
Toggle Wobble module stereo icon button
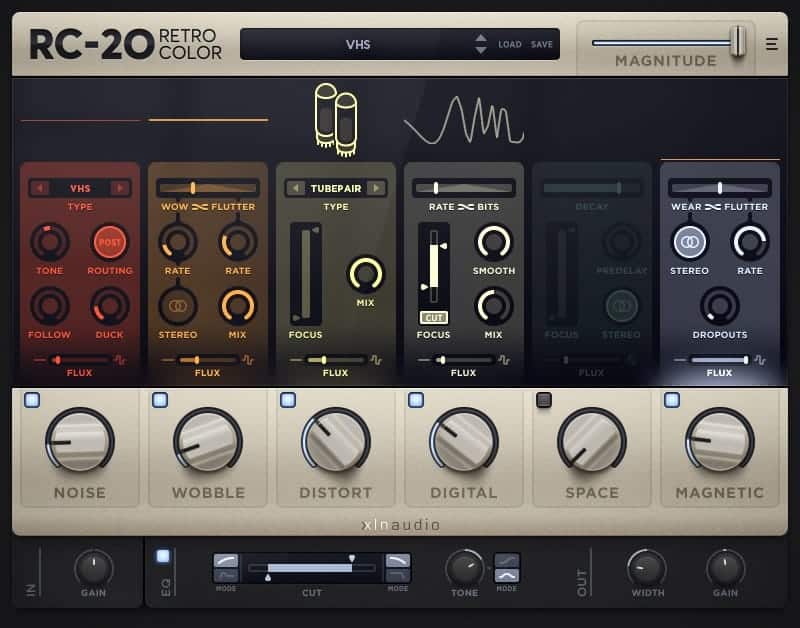[x=178, y=306]
